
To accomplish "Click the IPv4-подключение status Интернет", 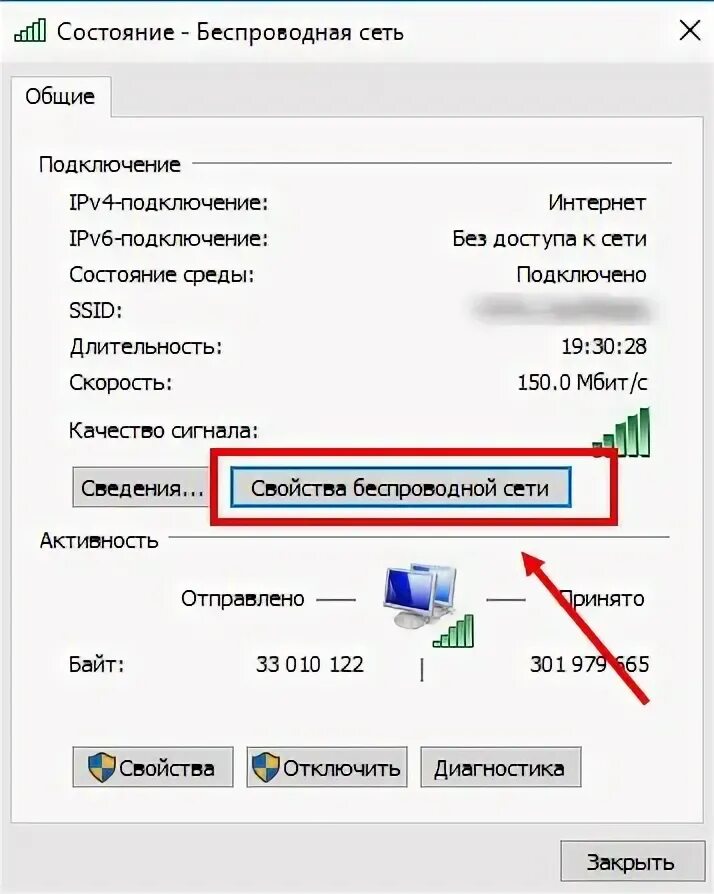I will point(597,202).
